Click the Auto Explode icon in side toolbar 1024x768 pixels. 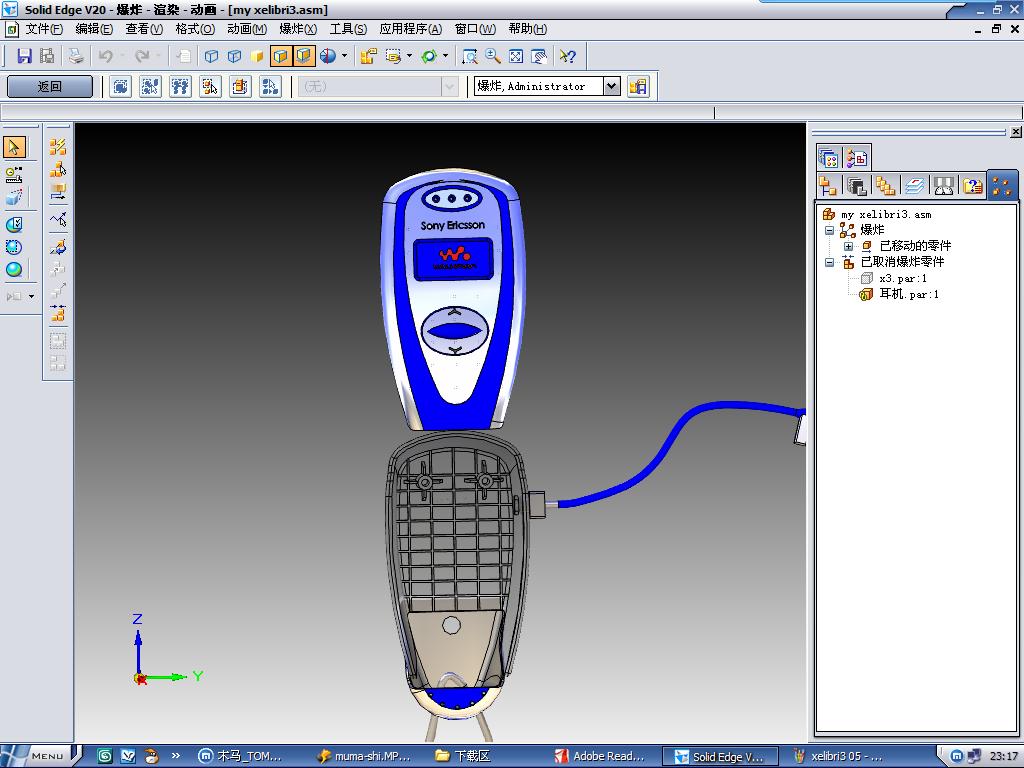pyautogui.click(x=58, y=146)
